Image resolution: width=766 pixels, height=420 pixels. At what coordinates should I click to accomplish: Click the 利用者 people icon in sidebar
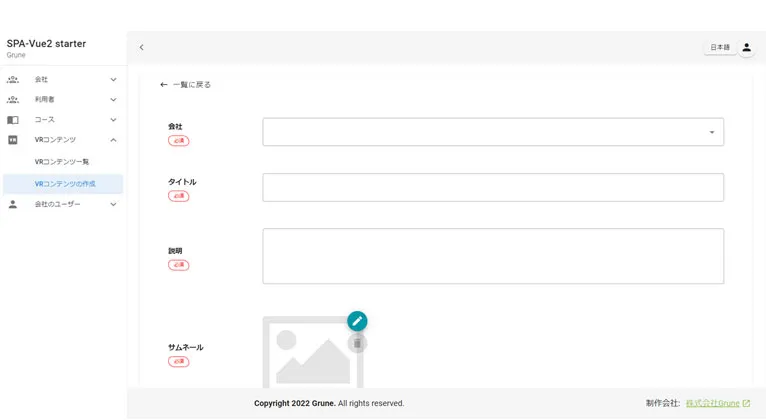pos(13,99)
